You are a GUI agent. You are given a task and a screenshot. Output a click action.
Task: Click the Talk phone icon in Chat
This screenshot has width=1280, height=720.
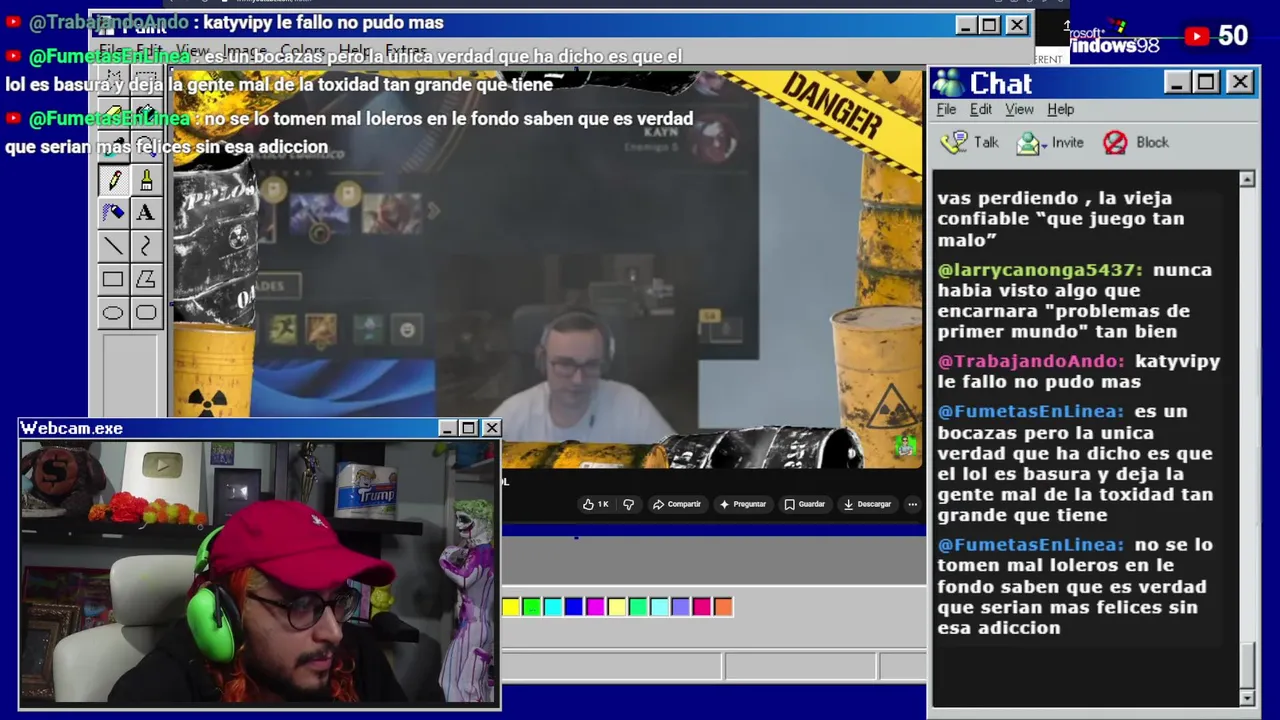click(955, 142)
